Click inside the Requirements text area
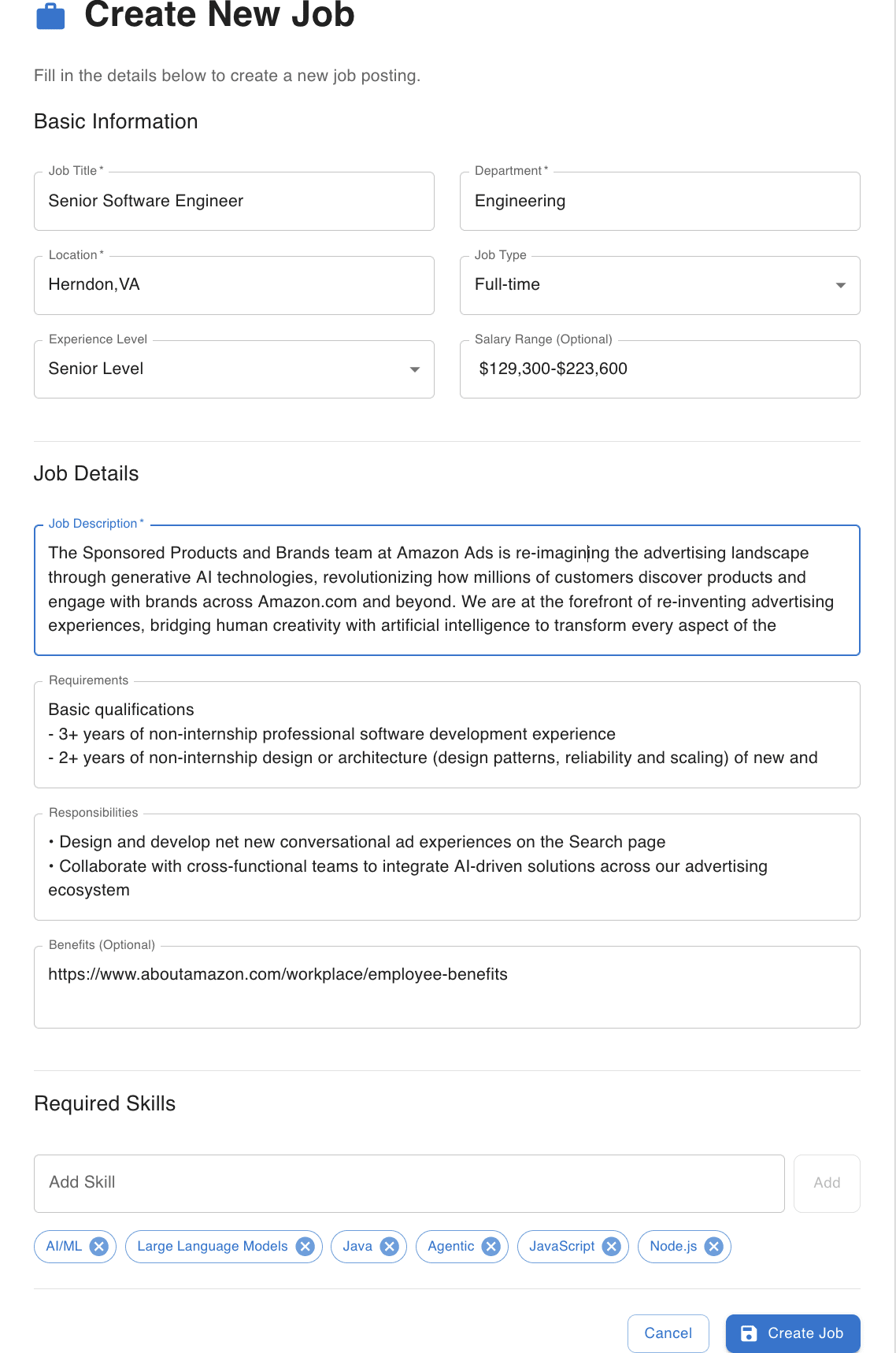 (x=446, y=734)
